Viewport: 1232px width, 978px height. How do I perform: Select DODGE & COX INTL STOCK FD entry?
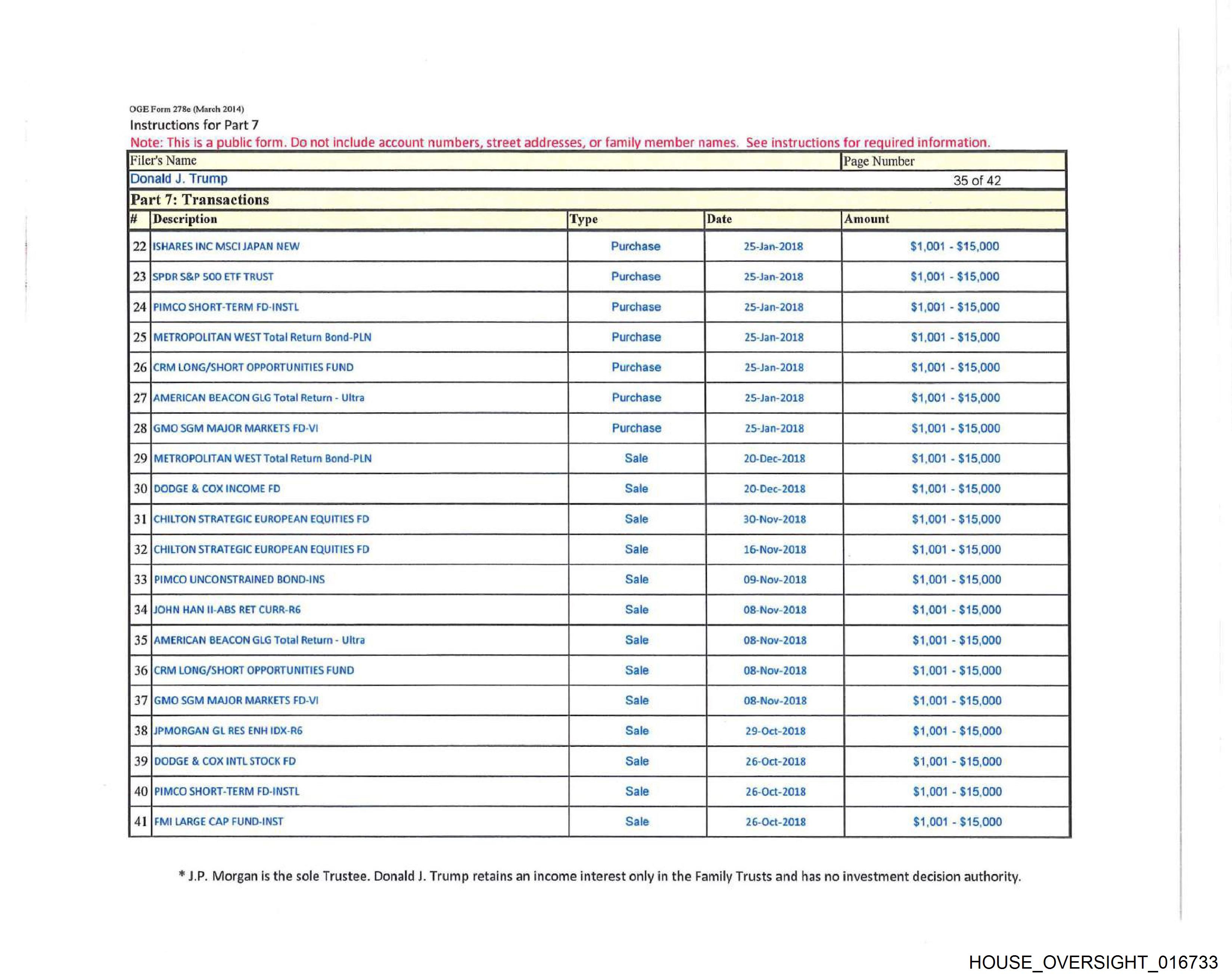[x=225, y=761]
